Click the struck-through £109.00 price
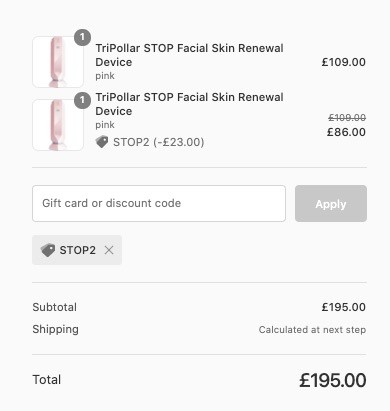 click(347, 118)
